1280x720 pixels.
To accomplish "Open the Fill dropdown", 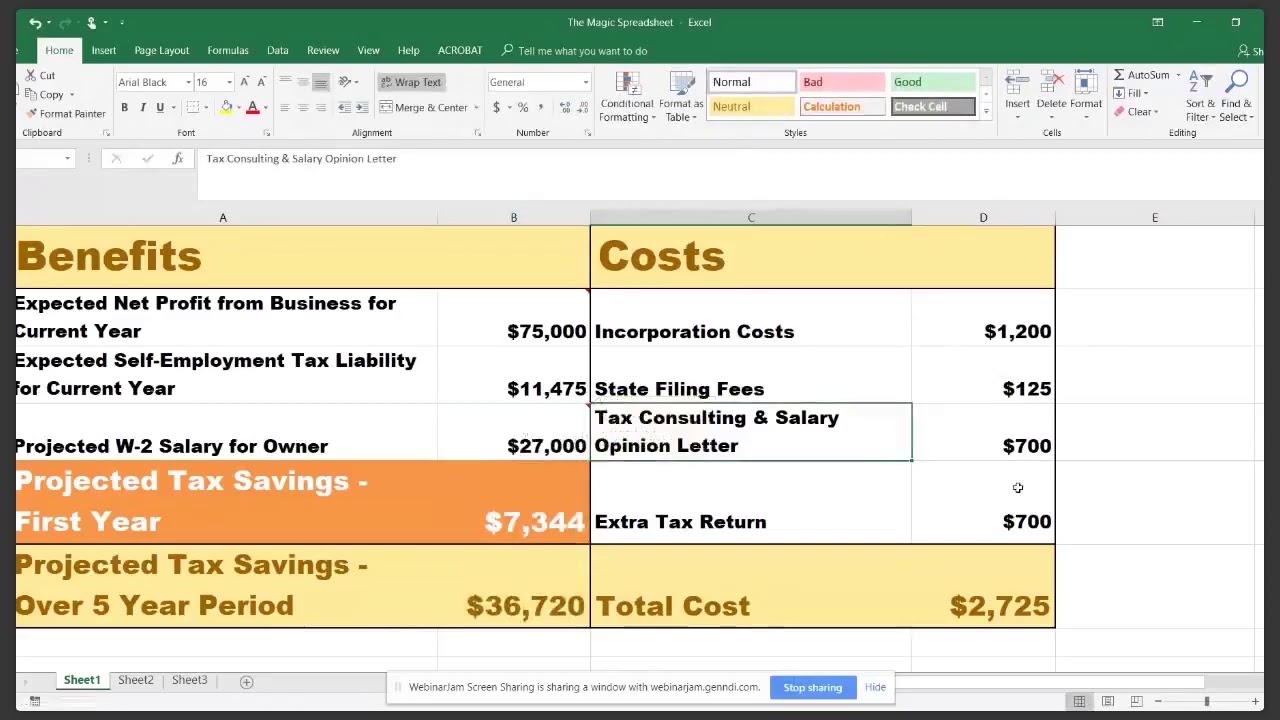I will [x=1133, y=93].
